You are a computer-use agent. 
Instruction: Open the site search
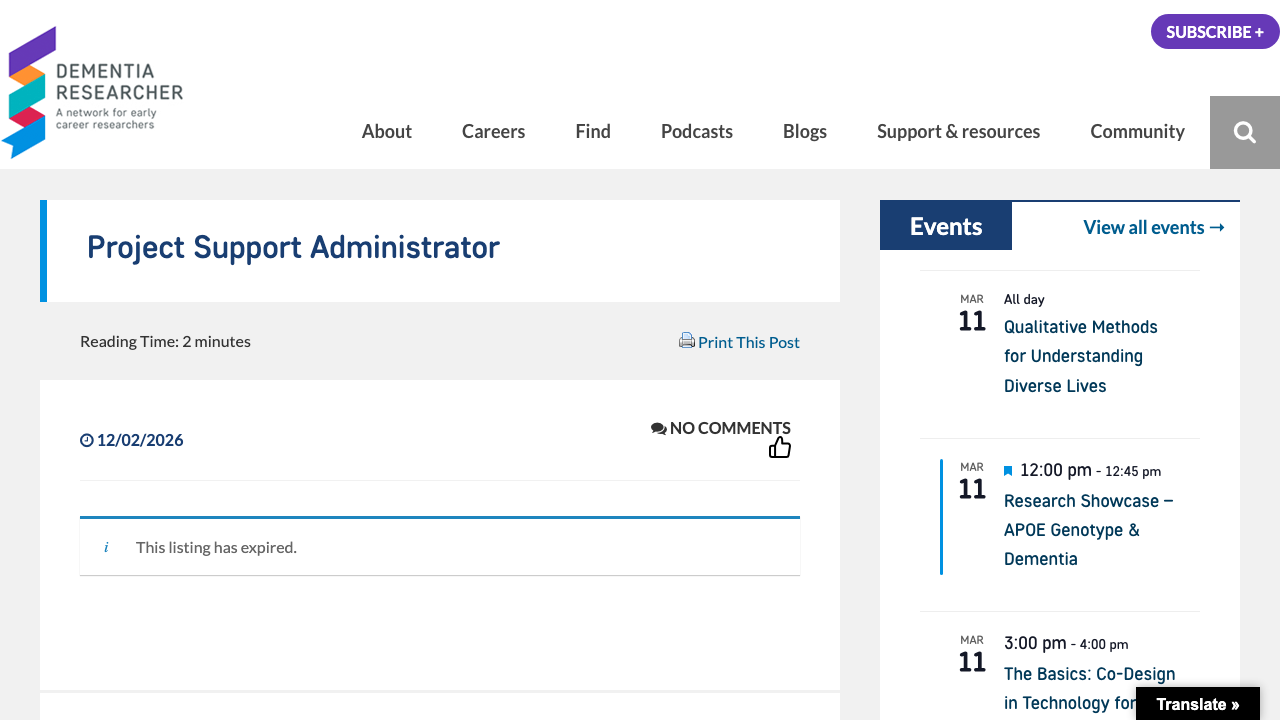(x=1244, y=131)
